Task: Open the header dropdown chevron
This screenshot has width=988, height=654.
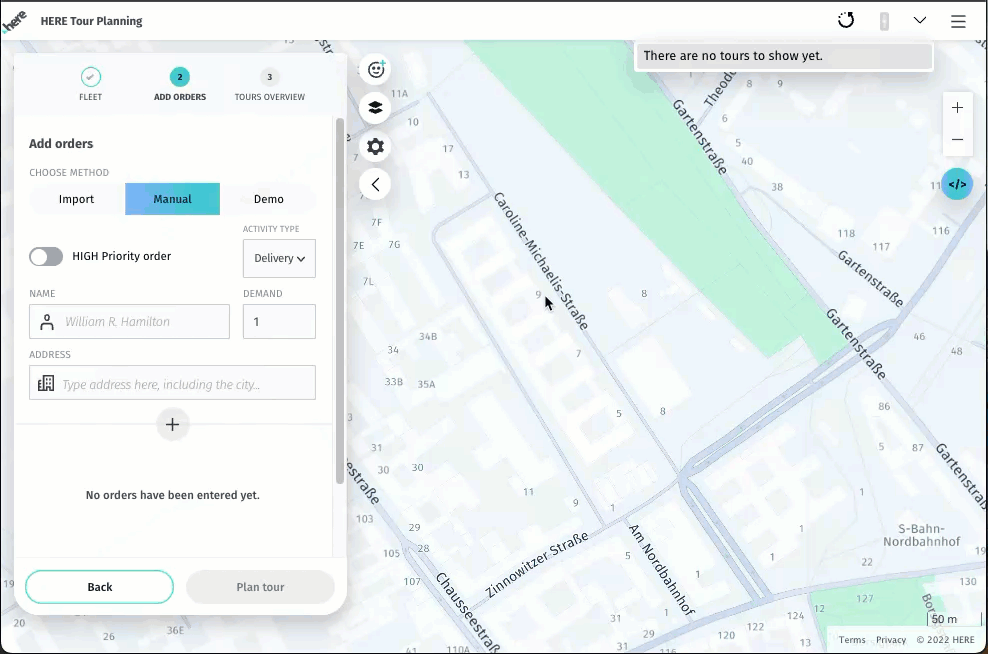Action: coord(920,20)
